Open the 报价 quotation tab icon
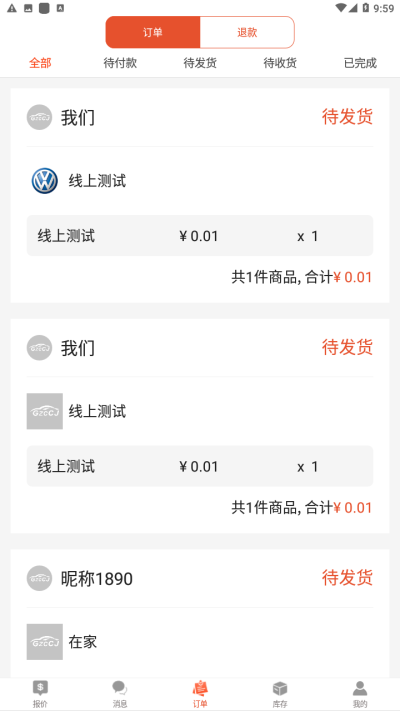Viewport: 400px width, 711px height. 40,689
